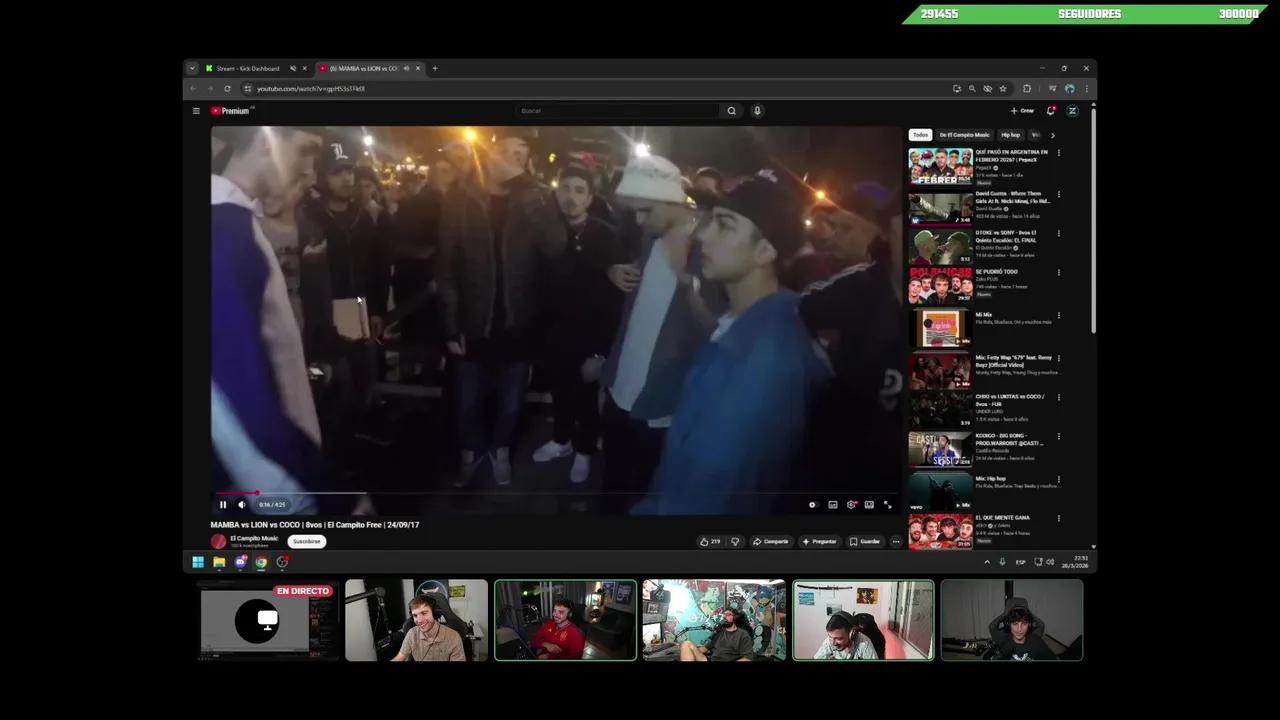Screen dimensions: 1280x720
Task: Click the Preguntar button
Action: [819, 541]
